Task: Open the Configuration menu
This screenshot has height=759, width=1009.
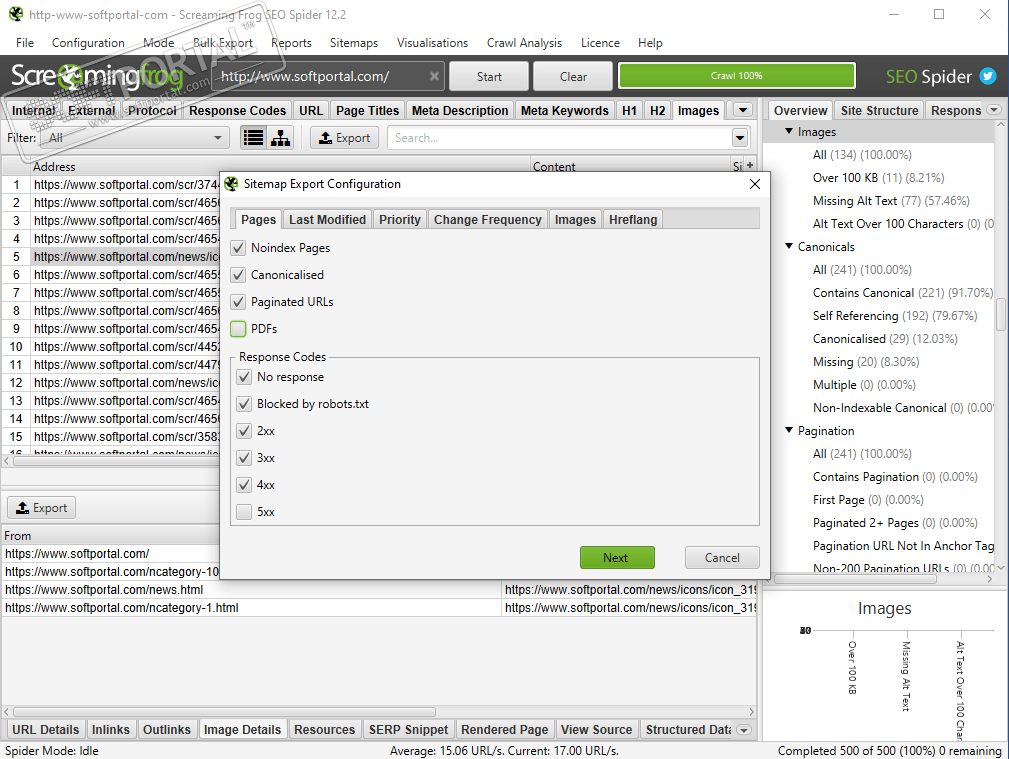Action: point(88,42)
